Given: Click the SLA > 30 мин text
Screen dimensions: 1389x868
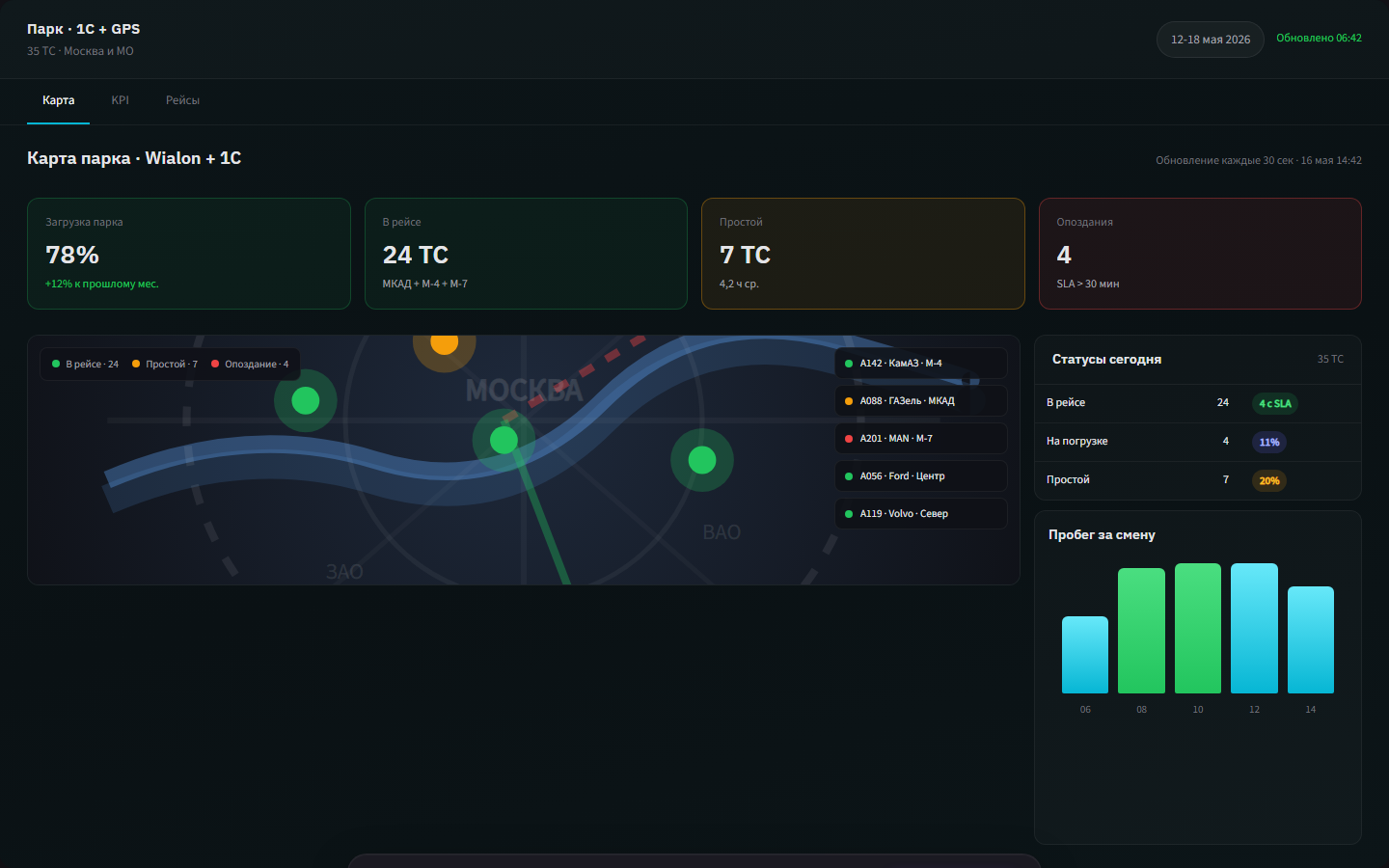Looking at the screenshot, I should point(1088,285).
